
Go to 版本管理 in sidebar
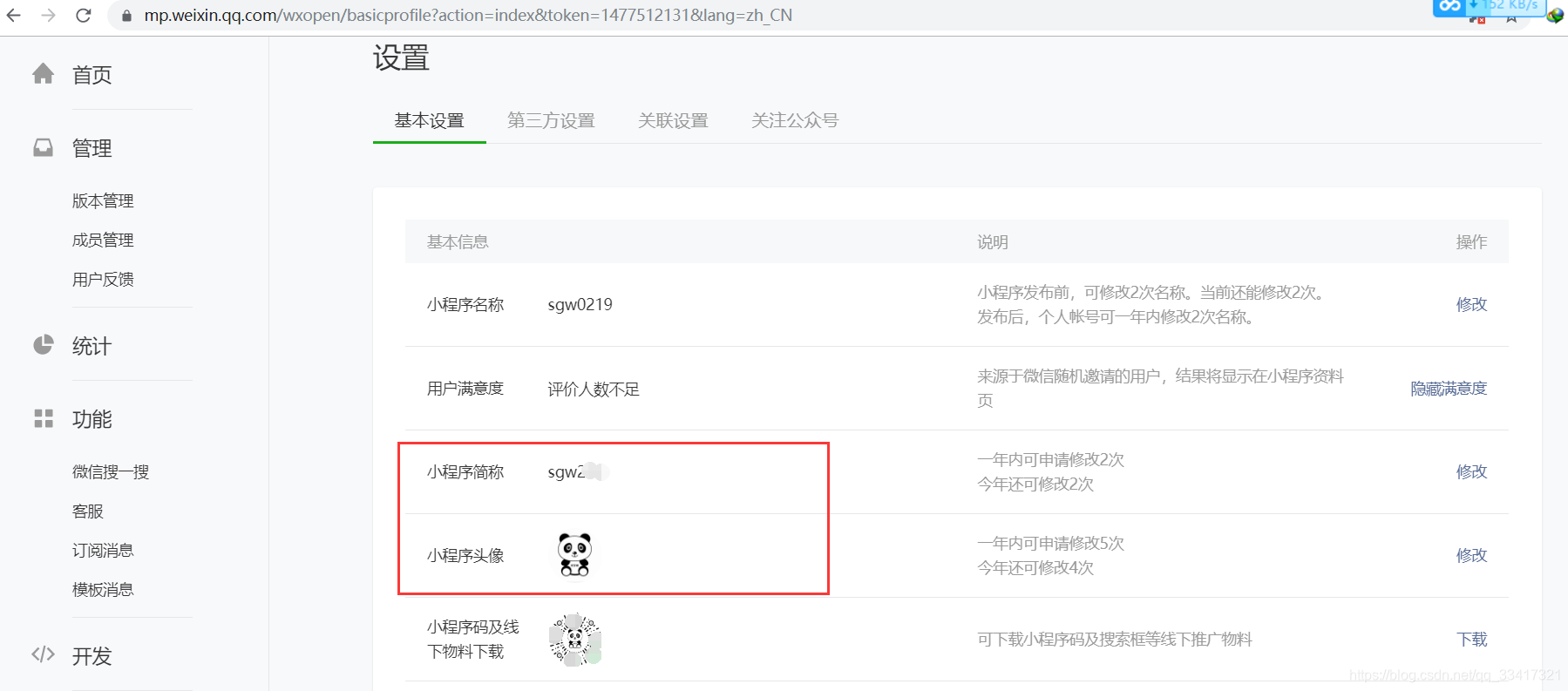click(x=103, y=200)
